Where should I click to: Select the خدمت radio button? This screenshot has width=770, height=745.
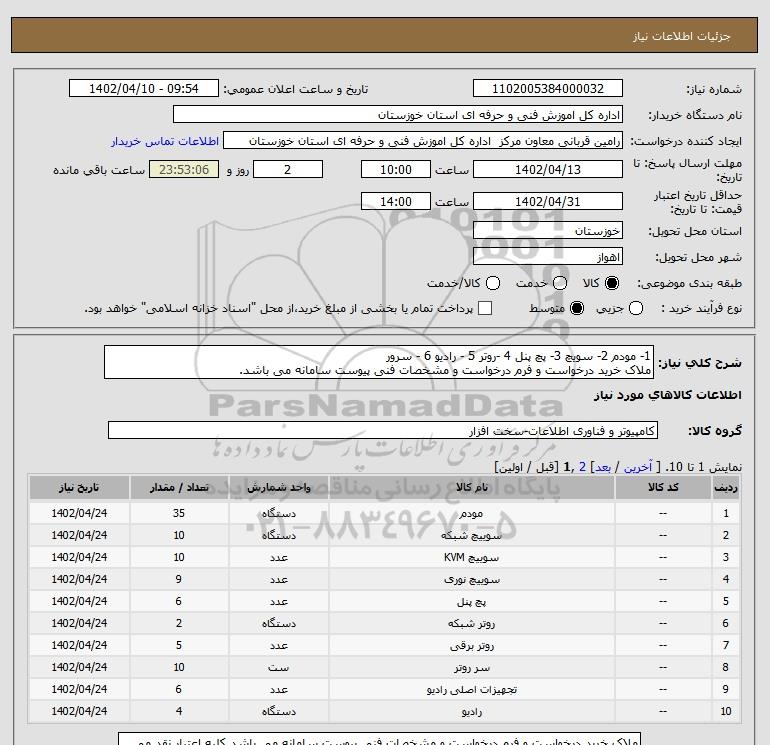tap(560, 283)
